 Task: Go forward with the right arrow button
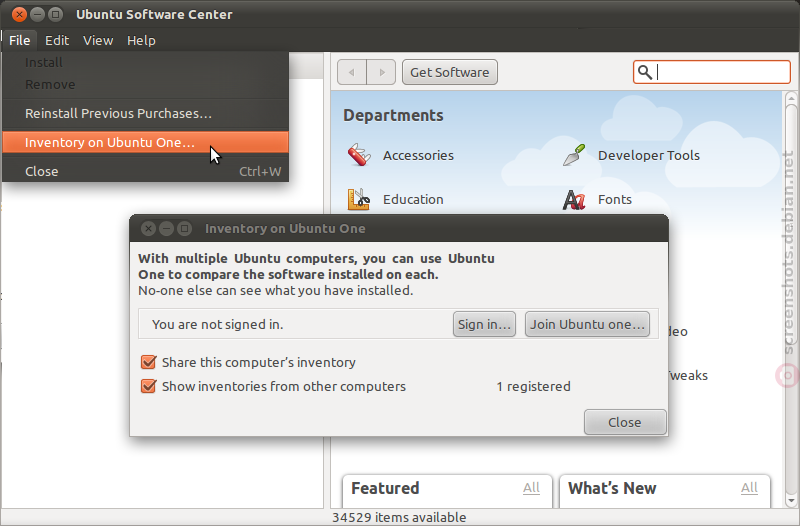tap(381, 72)
